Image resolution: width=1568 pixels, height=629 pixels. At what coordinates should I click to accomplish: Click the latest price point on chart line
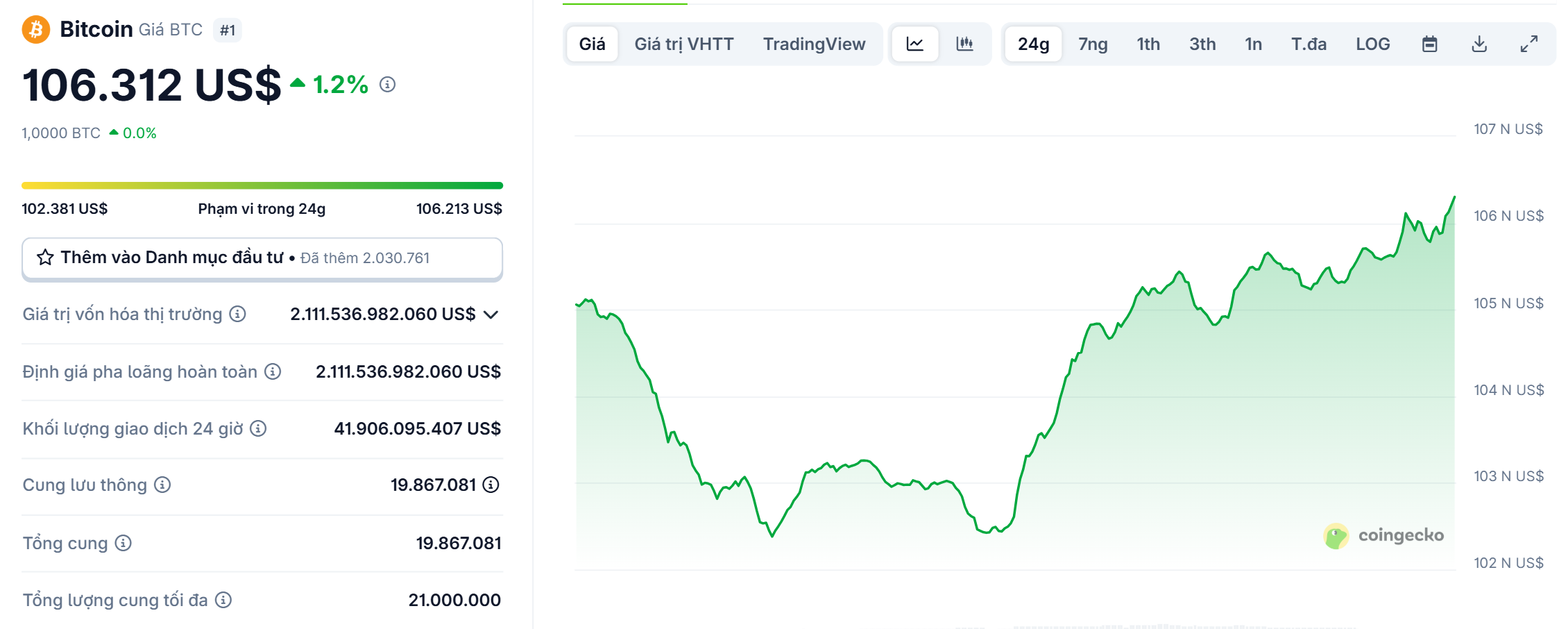pos(1454,197)
